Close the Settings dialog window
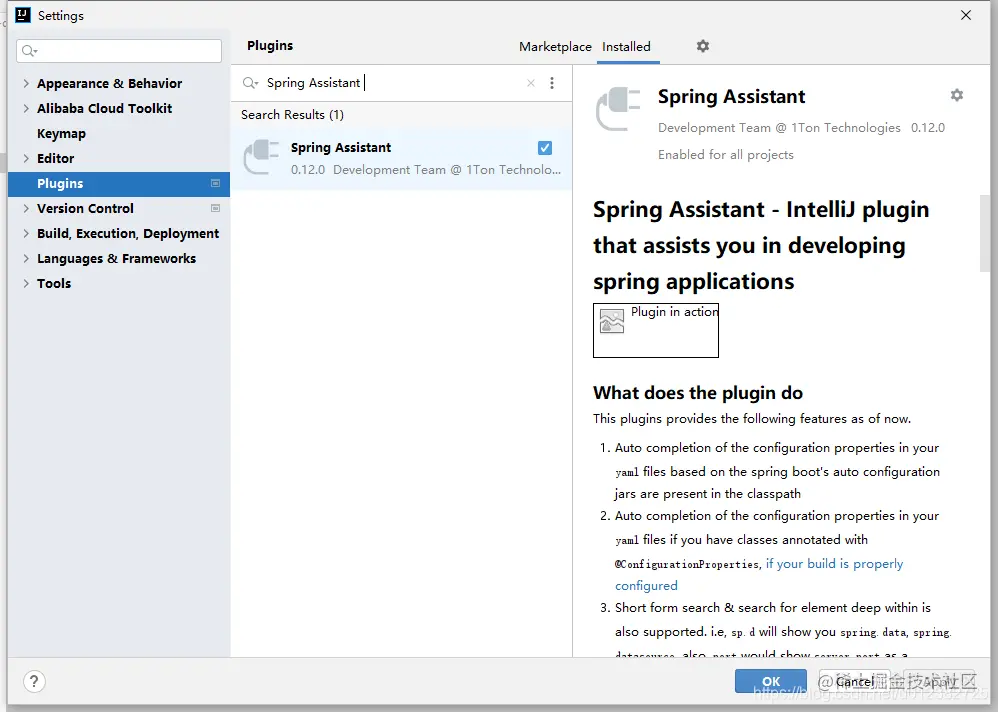998x712 pixels. click(x=966, y=15)
